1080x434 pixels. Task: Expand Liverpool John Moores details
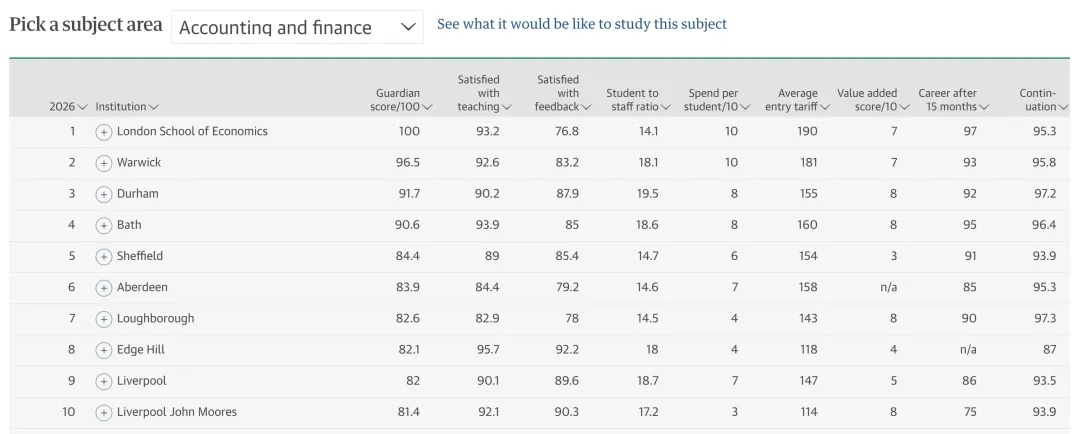point(104,412)
